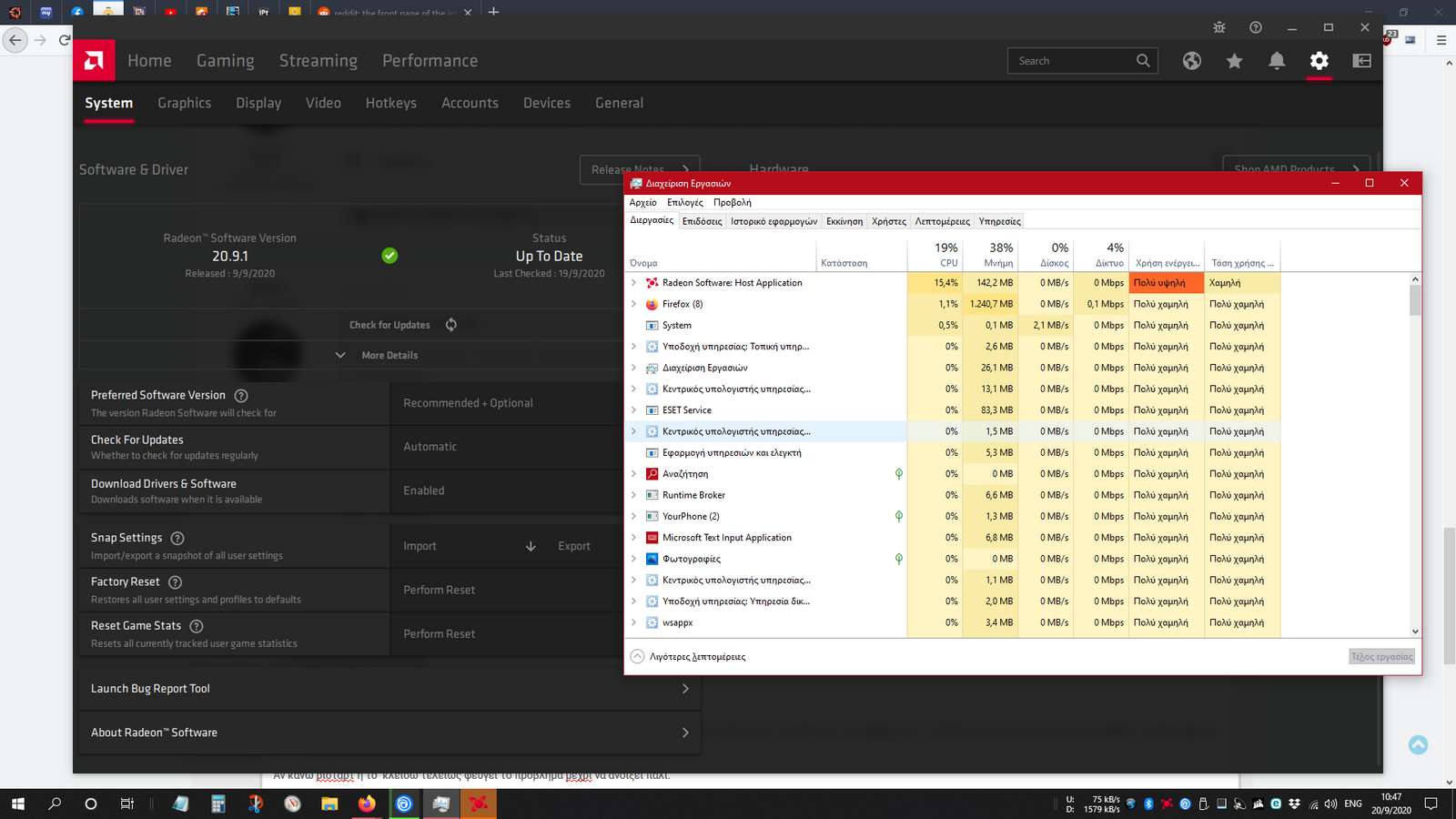Open the Launch Bug Report Tool row
Image resolution: width=1456 pixels, height=819 pixels.
[x=389, y=689]
